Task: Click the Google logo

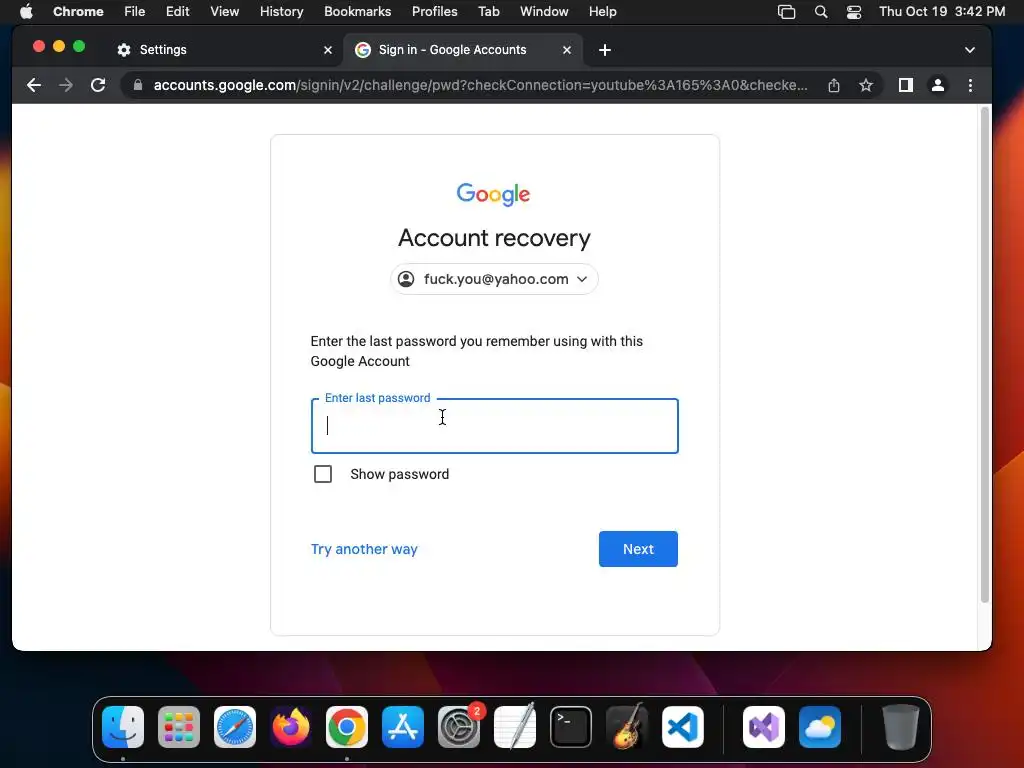Action: point(494,194)
